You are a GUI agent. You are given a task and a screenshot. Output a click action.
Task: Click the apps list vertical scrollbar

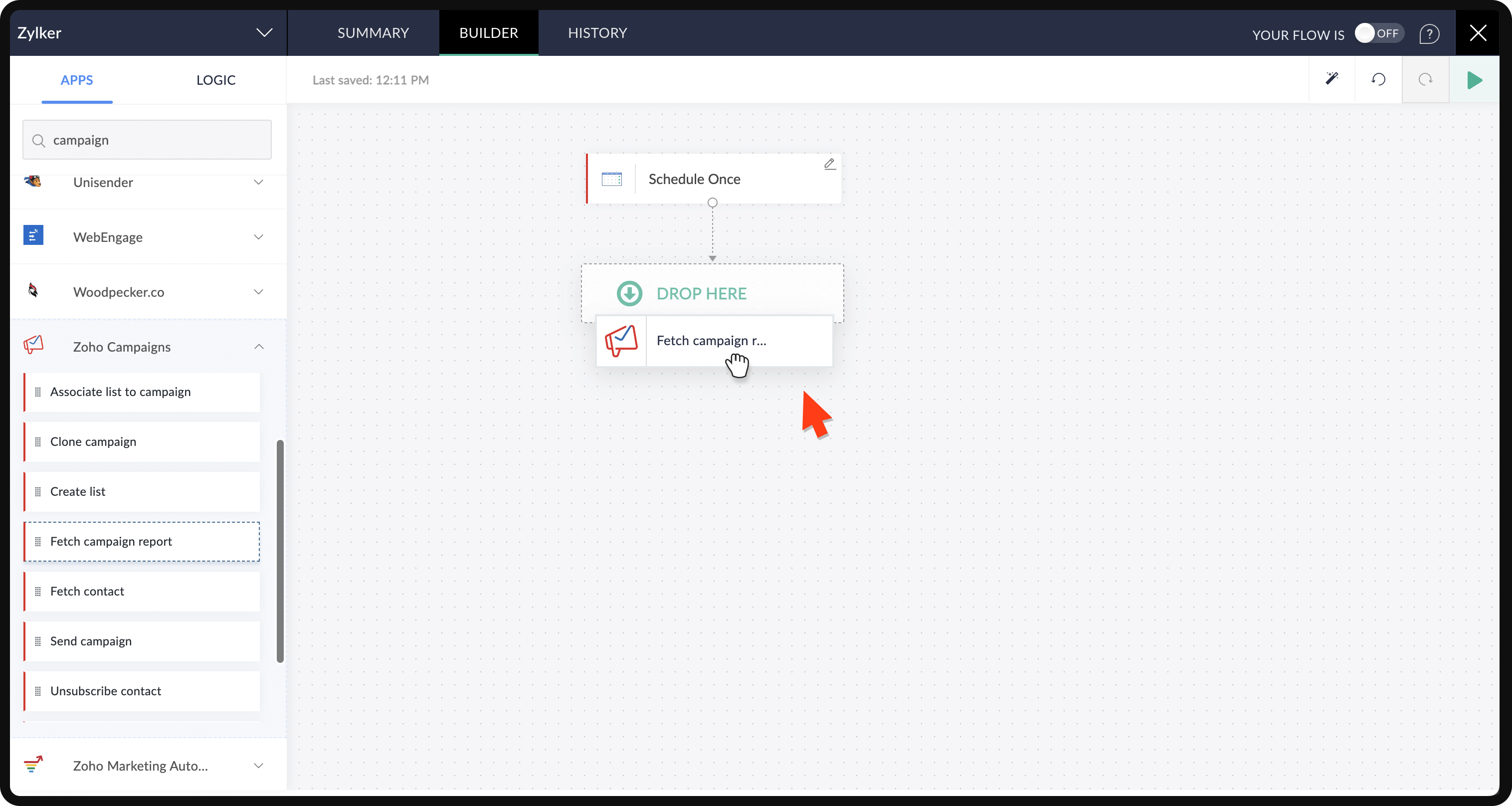[280, 551]
